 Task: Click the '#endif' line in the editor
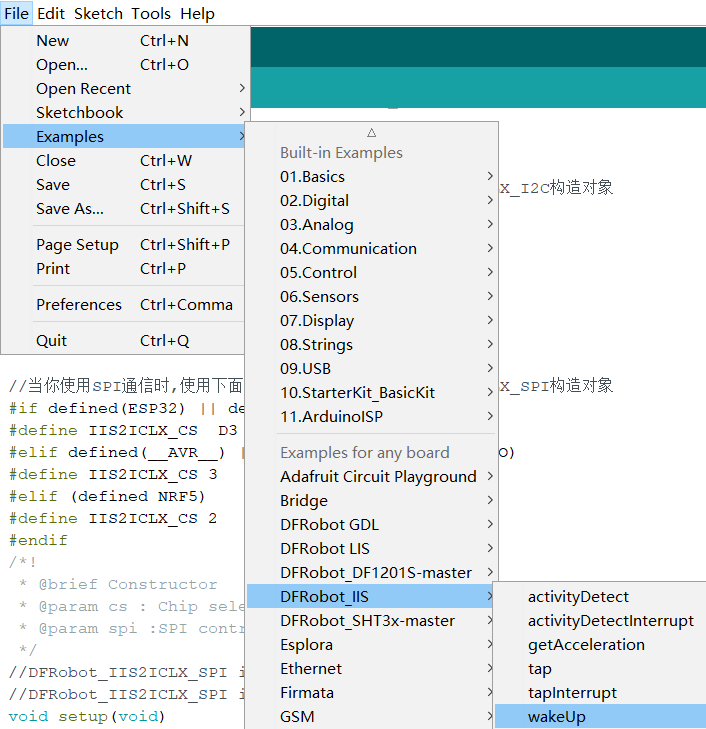[x=38, y=540]
